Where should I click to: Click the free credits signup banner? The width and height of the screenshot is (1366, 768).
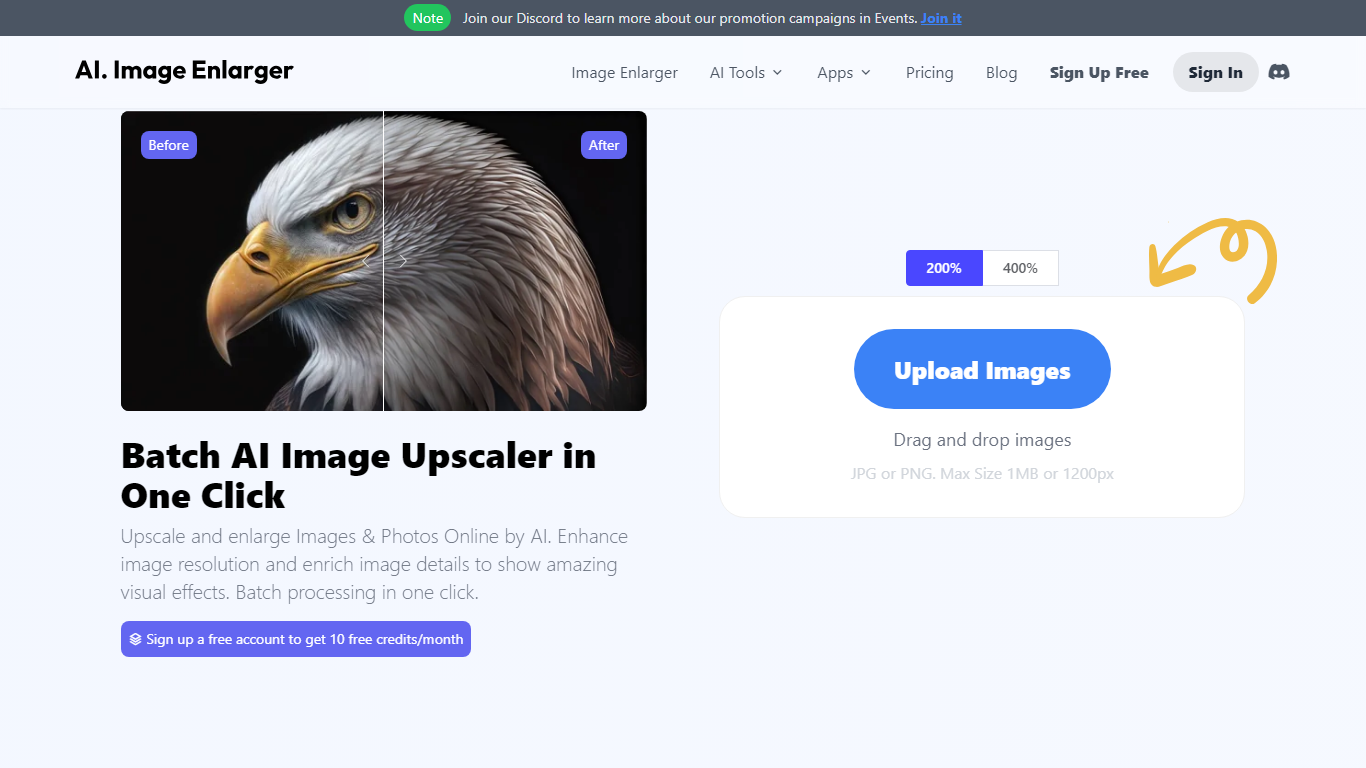[296, 639]
